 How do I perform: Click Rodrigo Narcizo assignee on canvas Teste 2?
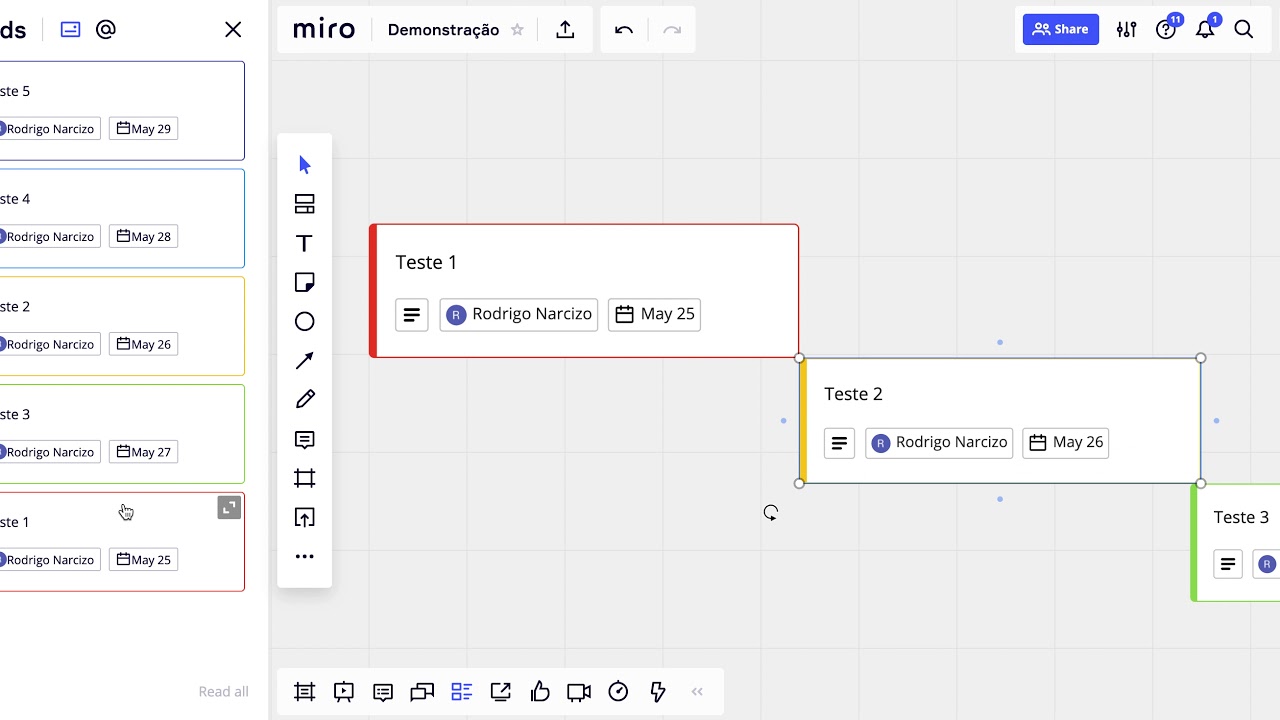[939, 442]
